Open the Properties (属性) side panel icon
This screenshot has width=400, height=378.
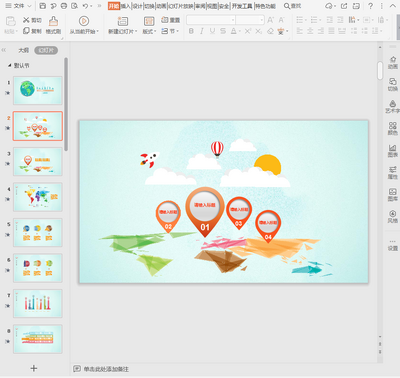click(393, 172)
